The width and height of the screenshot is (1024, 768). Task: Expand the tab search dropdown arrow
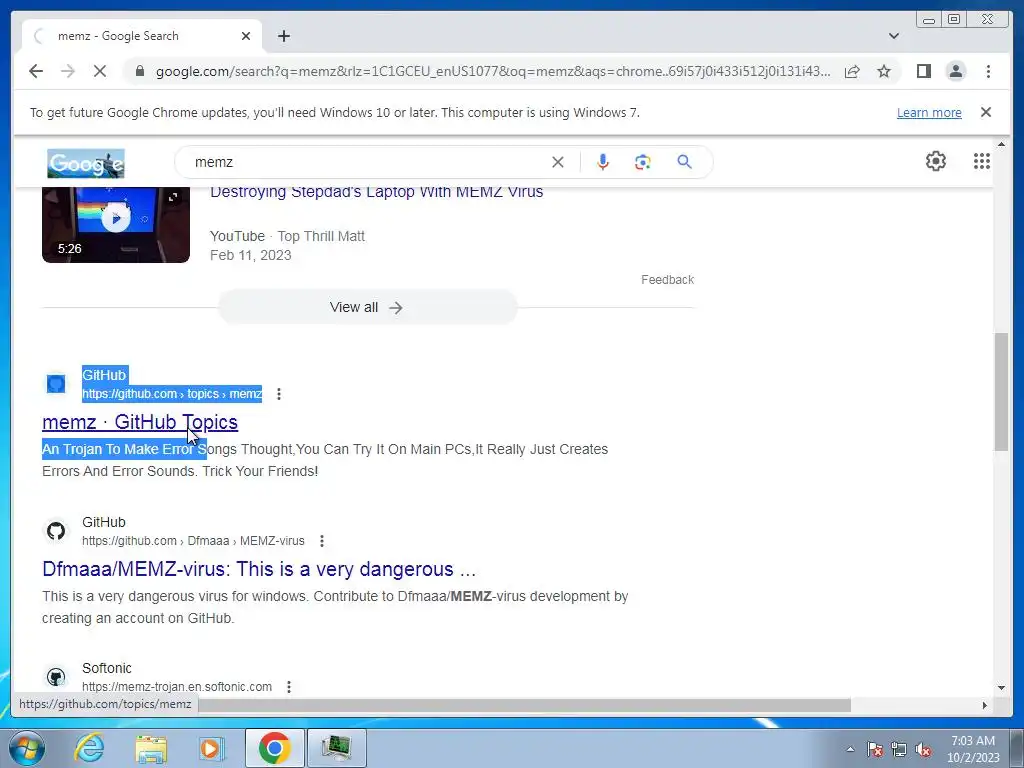(x=894, y=36)
